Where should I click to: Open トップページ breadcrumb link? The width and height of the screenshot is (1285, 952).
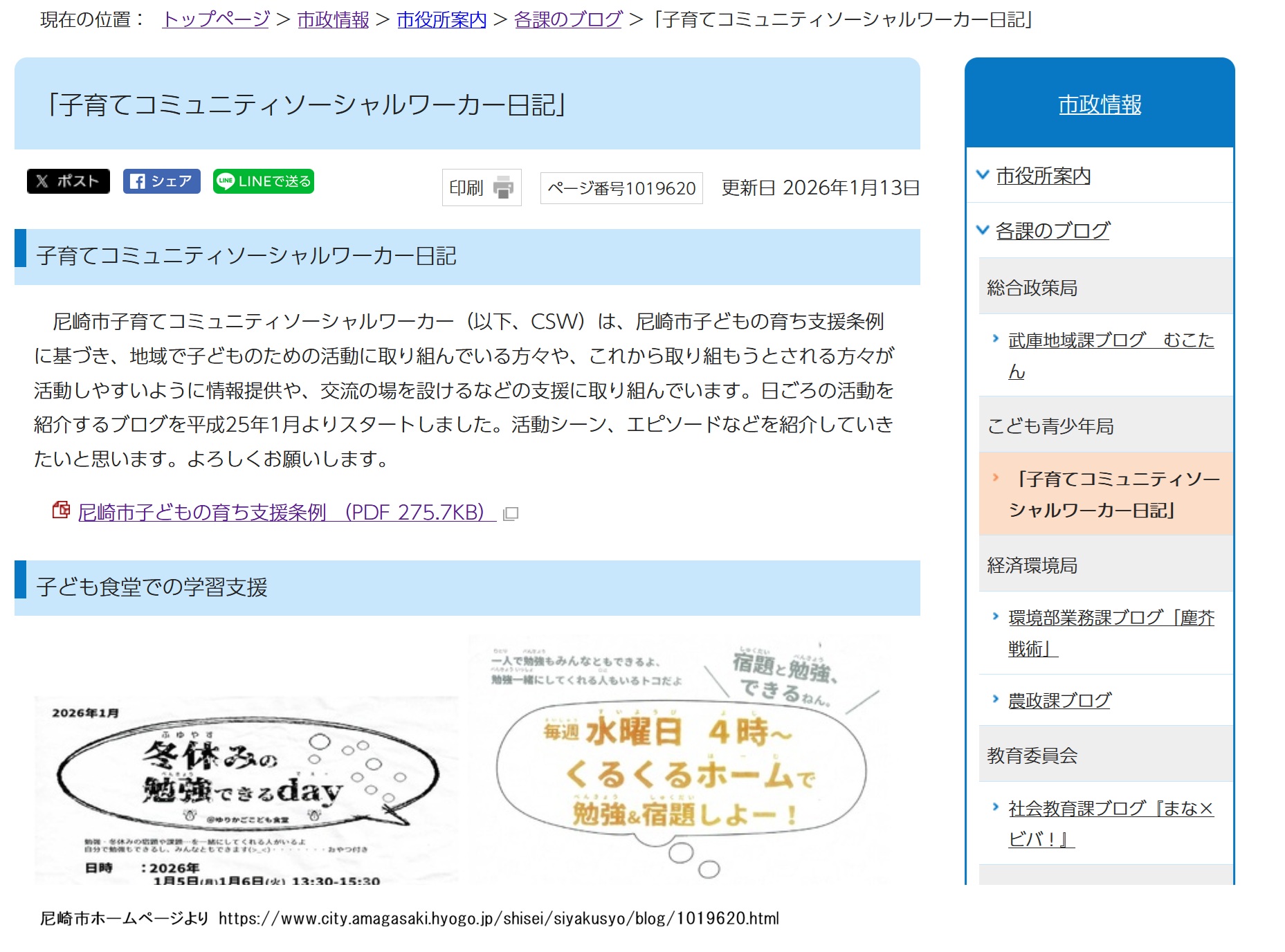click(x=215, y=19)
